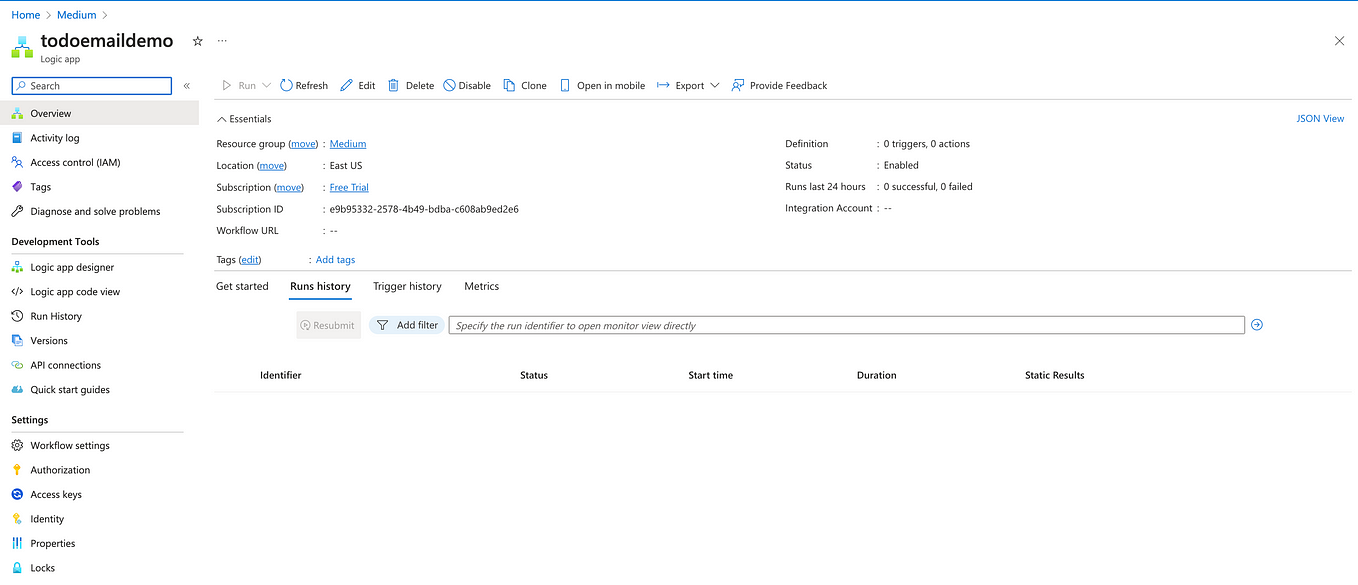Click the Status column header
The width and height of the screenshot is (1358, 585).
534,375
